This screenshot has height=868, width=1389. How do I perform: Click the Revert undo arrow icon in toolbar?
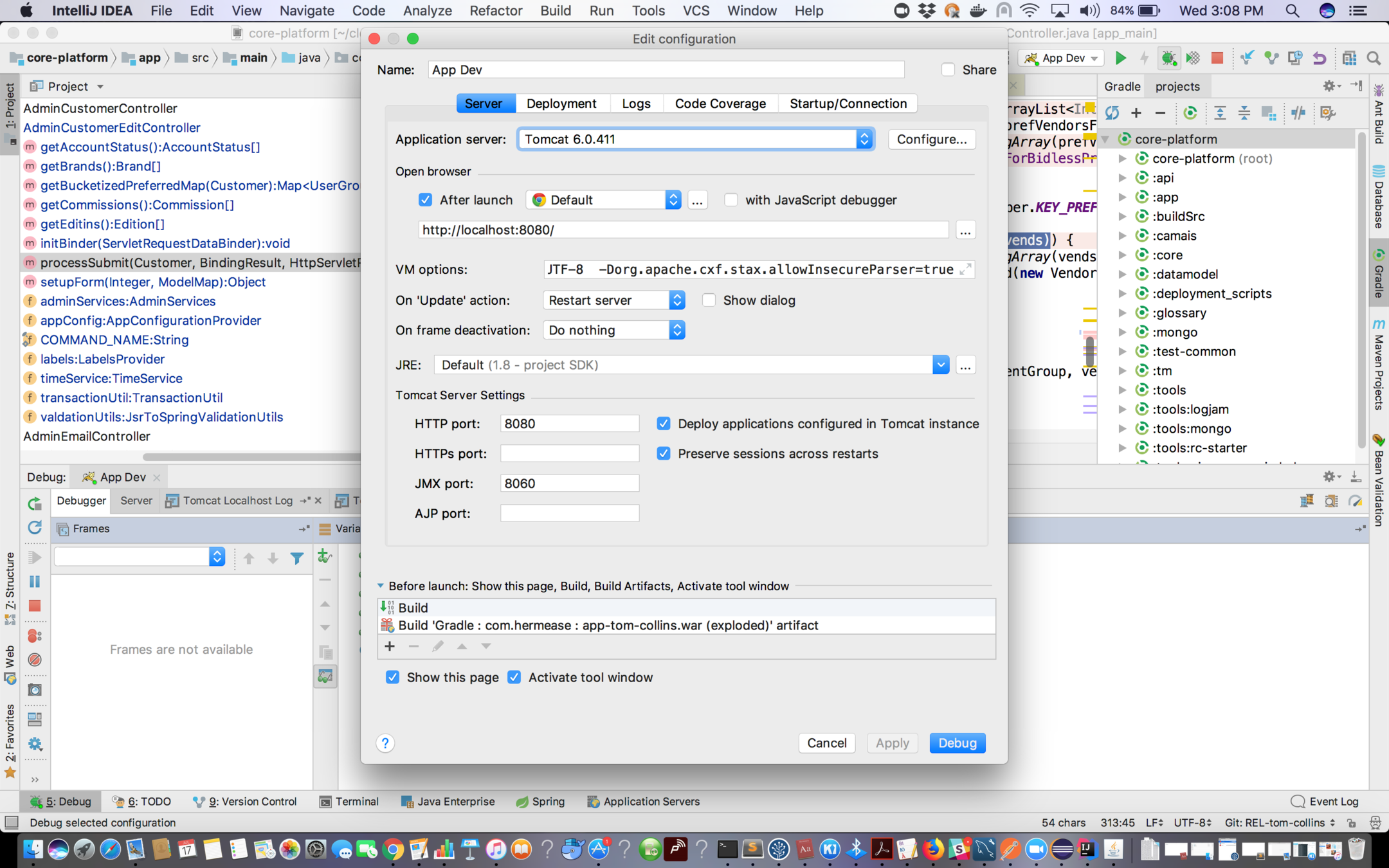pos(1320,58)
